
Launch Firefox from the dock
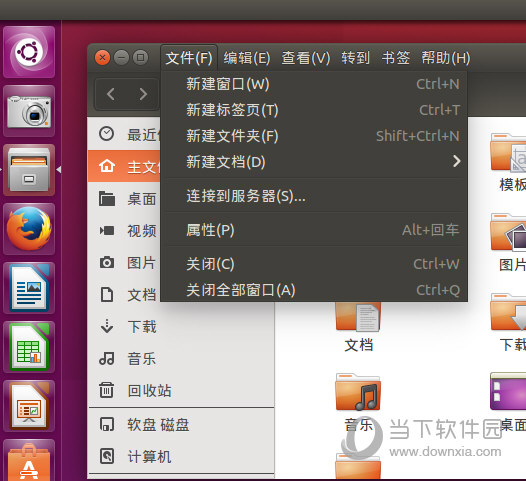29,229
